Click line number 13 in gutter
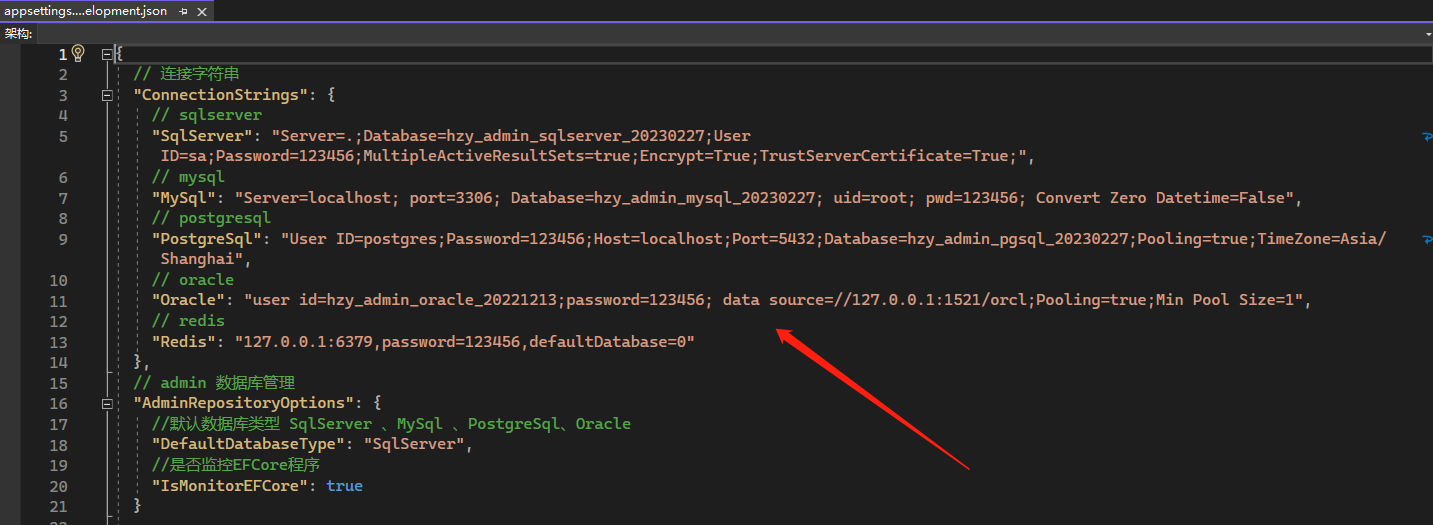 coord(59,342)
